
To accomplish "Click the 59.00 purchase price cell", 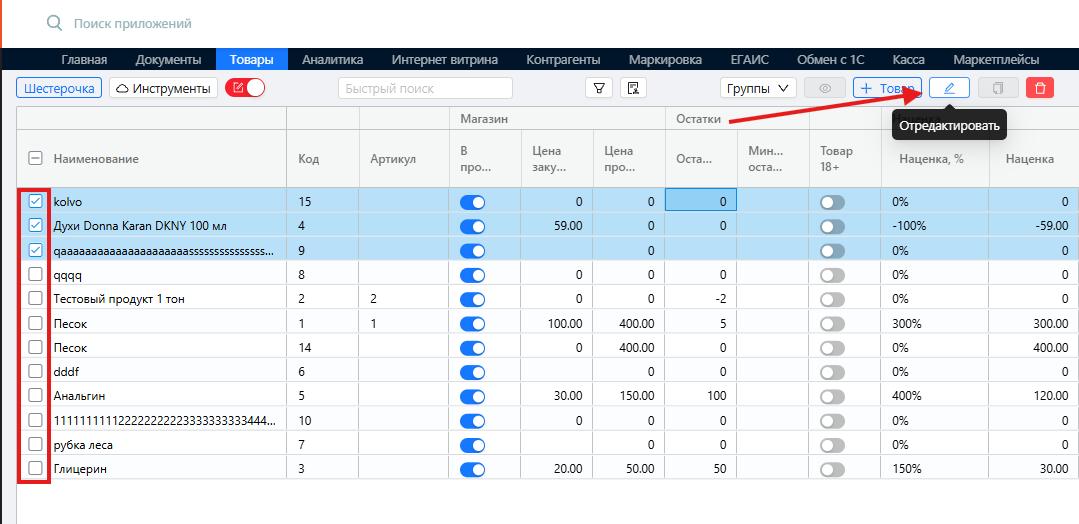I will (557, 226).
